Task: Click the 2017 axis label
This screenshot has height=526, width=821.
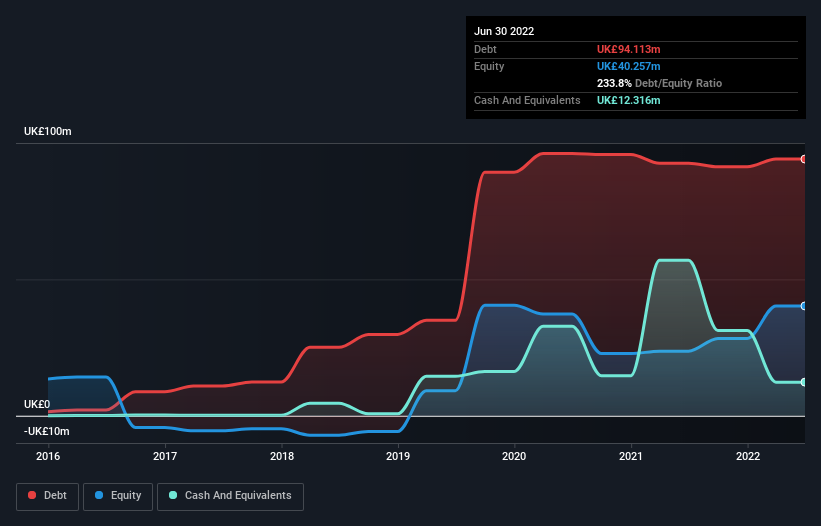Action: click(165, 456)
